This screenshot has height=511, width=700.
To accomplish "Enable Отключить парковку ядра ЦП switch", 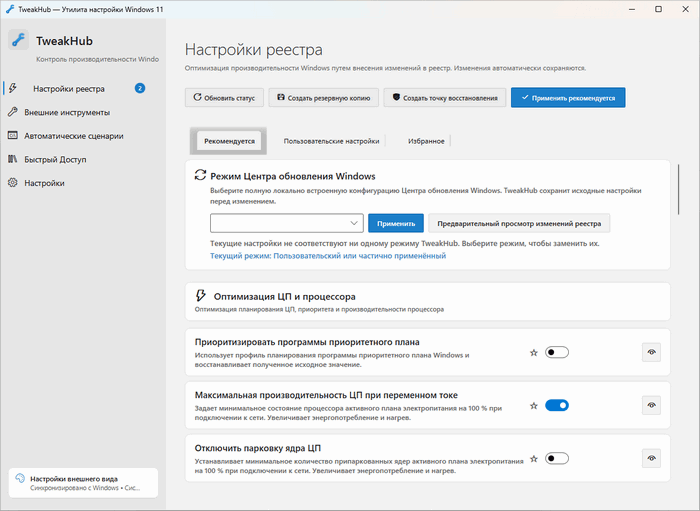I will 557,458.
